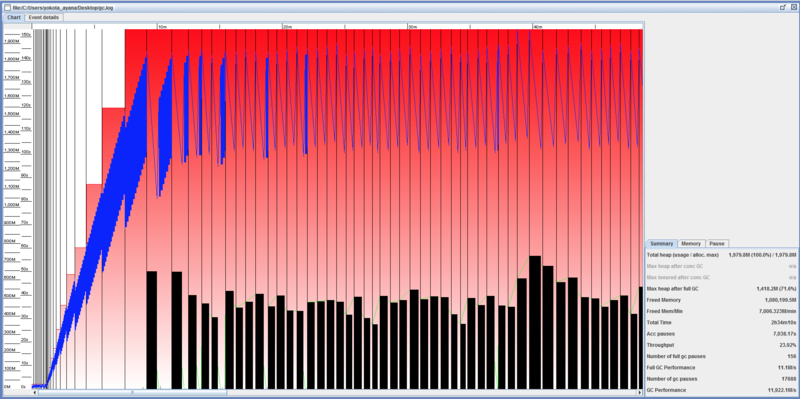Click the 10m marker on time ruler
The image size is (800, 399).
point(162,26)
